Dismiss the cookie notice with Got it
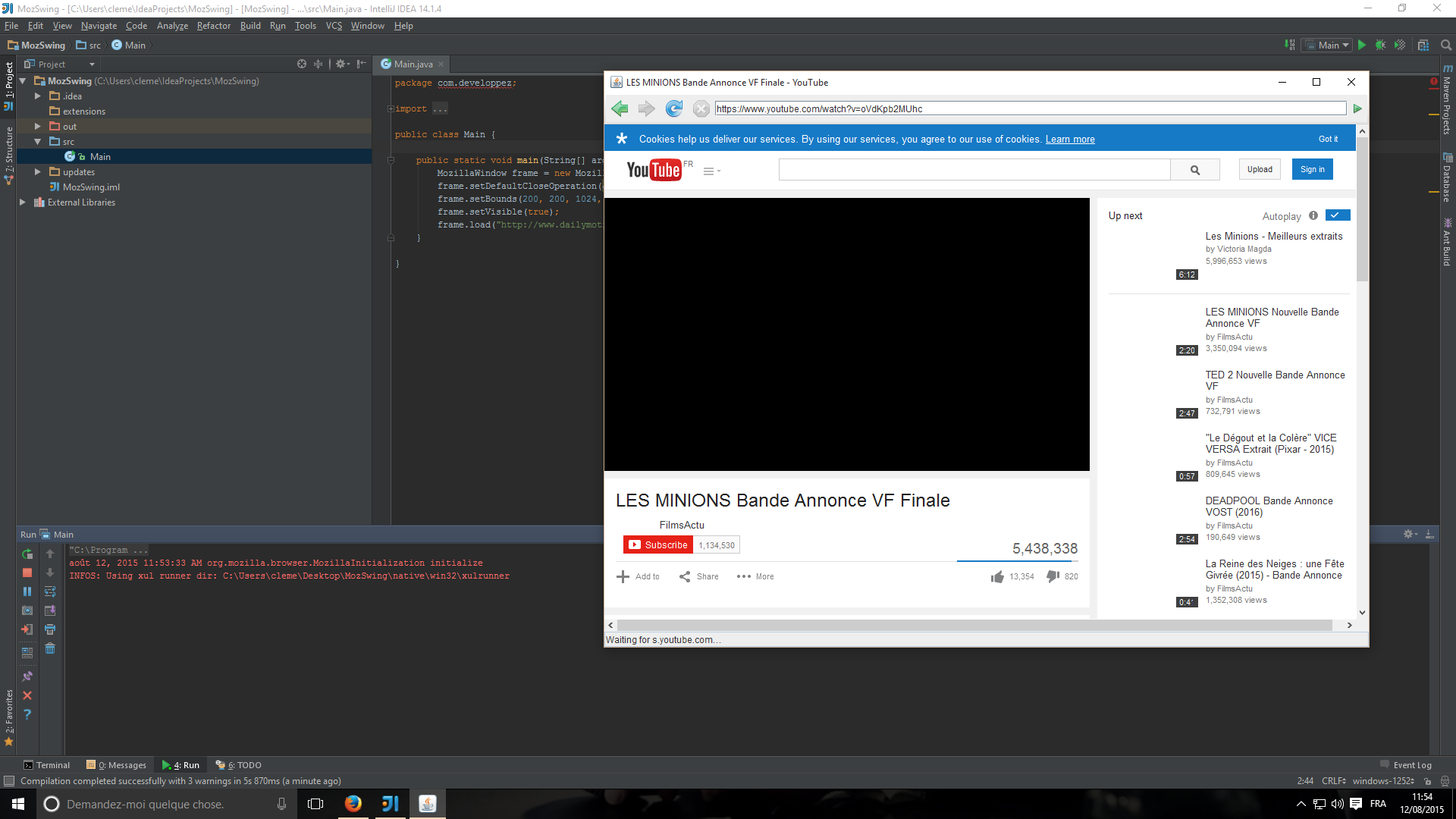This screenshot has width=1456, height=819. (x=1328, y=140)
